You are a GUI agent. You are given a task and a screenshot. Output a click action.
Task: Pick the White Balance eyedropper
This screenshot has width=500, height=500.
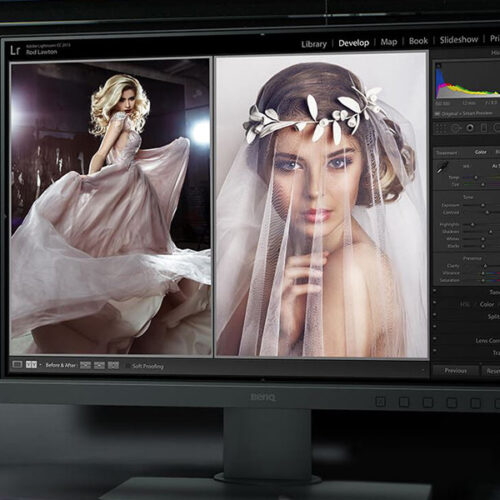tap(443, 167)
